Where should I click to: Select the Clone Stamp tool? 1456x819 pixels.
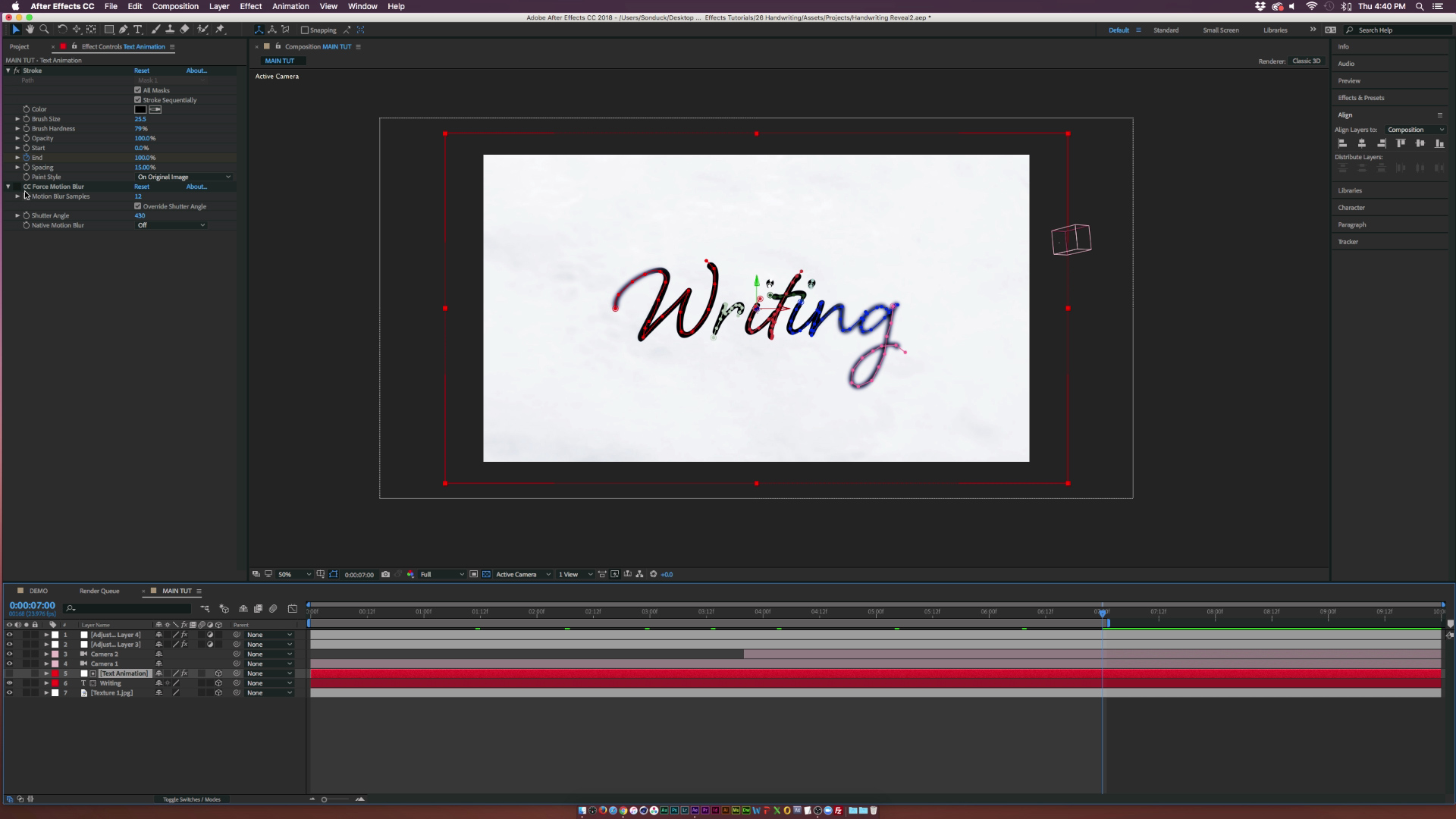pyautogui.click(x=170, y=30)
